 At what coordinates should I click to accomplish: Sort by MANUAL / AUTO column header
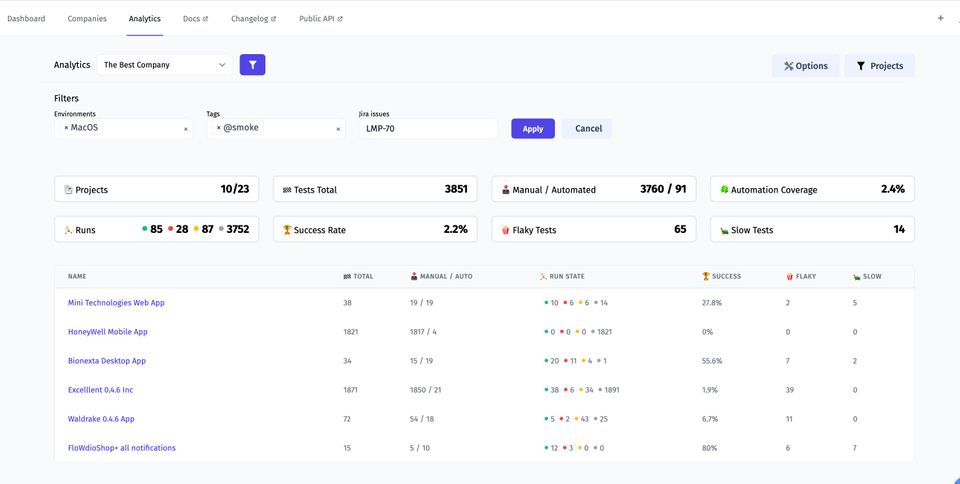tap(441, 277)
